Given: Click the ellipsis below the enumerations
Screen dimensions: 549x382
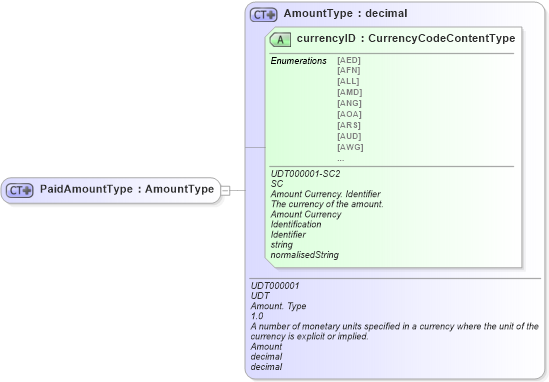Looking at the screenshot, I should 341,159.
